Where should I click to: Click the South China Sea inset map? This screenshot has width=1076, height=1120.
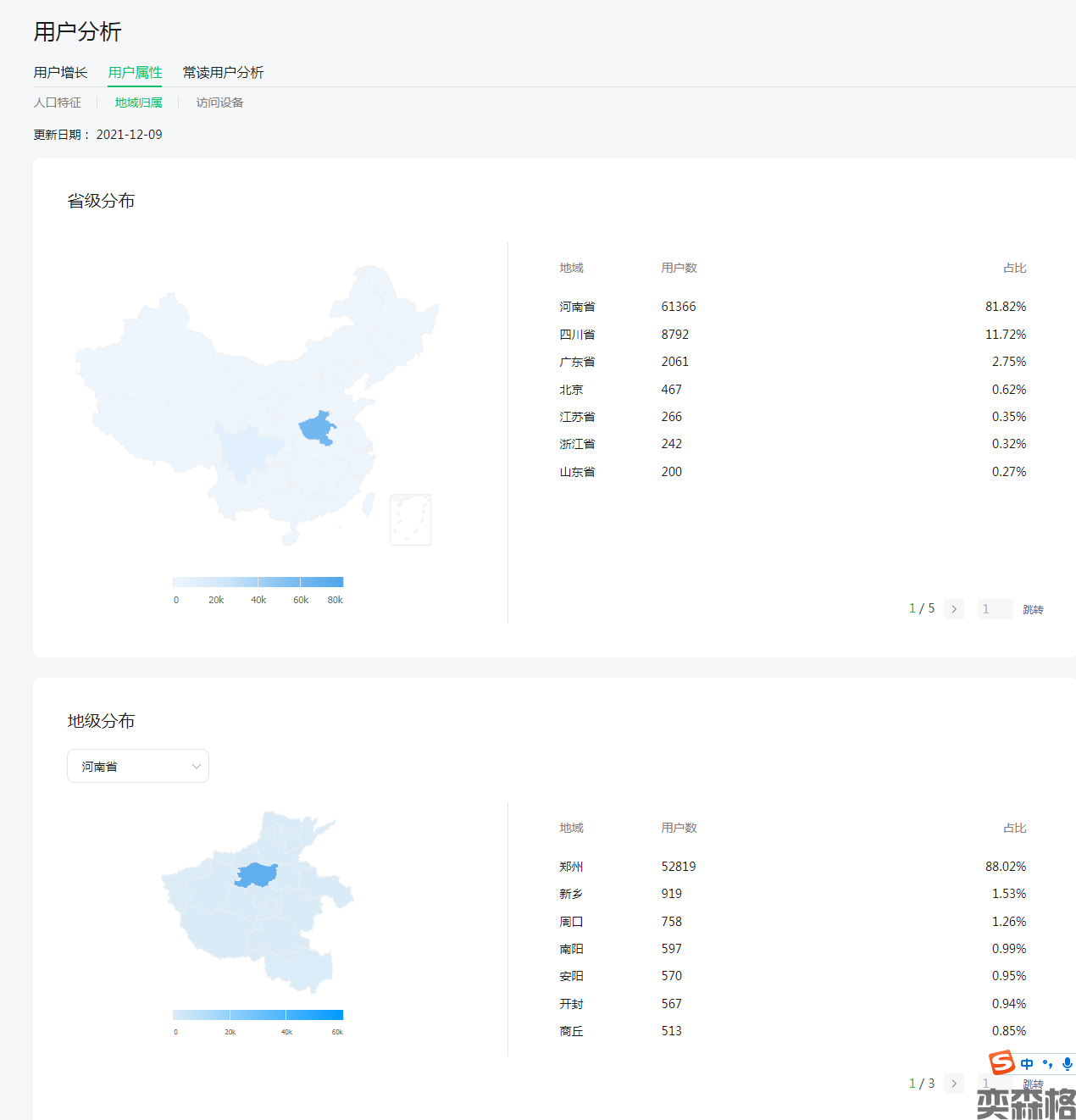410,519
